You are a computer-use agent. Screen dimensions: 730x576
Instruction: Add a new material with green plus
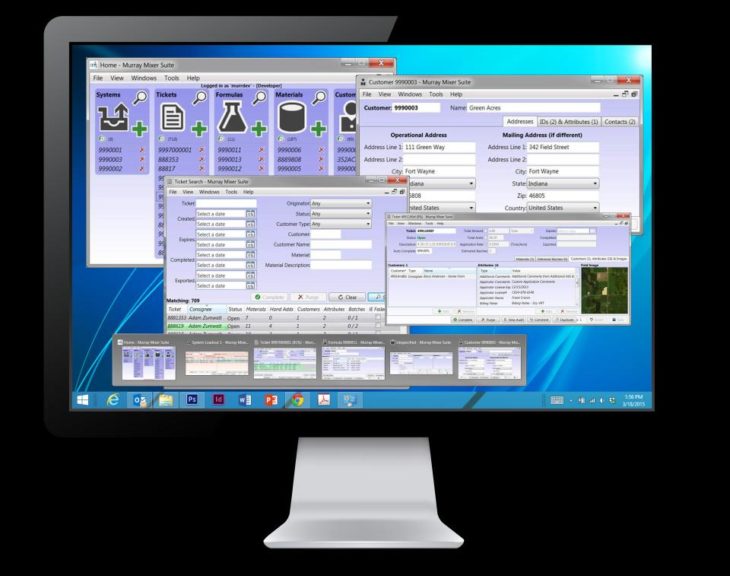click(x=318, y=128)
